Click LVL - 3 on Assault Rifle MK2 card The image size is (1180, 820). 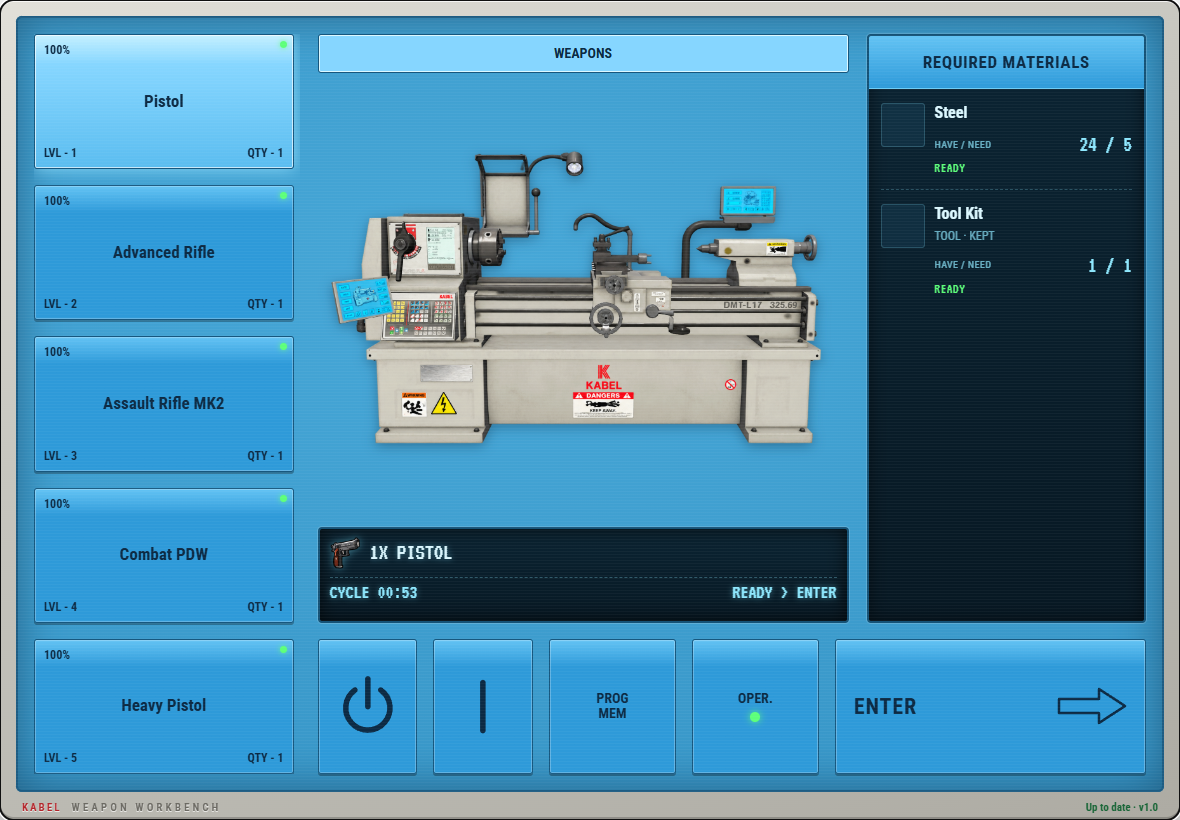click(x=60, y=456)
